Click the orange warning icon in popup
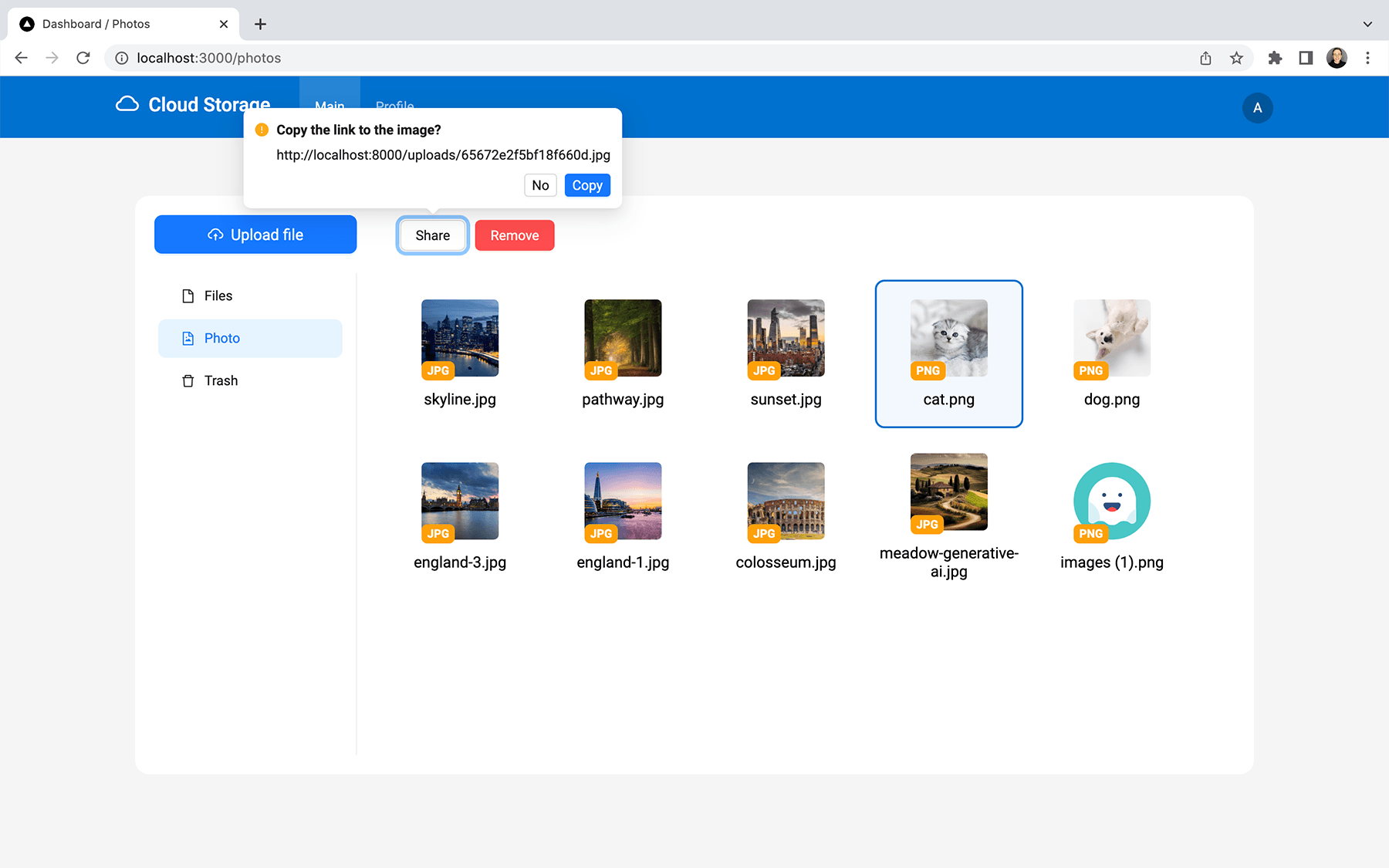Viewport: 1389px width, 868px height. (262, 130)
